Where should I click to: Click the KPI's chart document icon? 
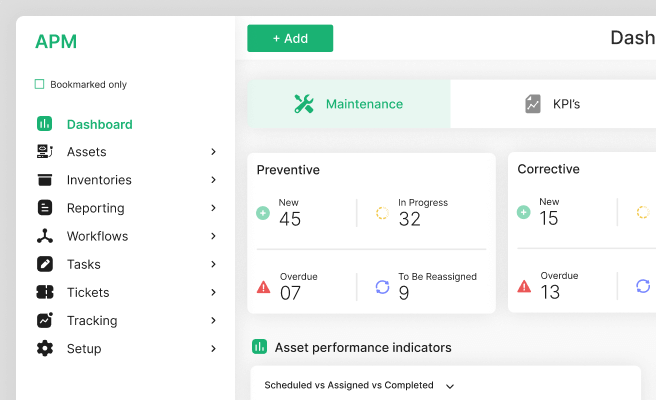pyautogui.click(x=533, y=104)
